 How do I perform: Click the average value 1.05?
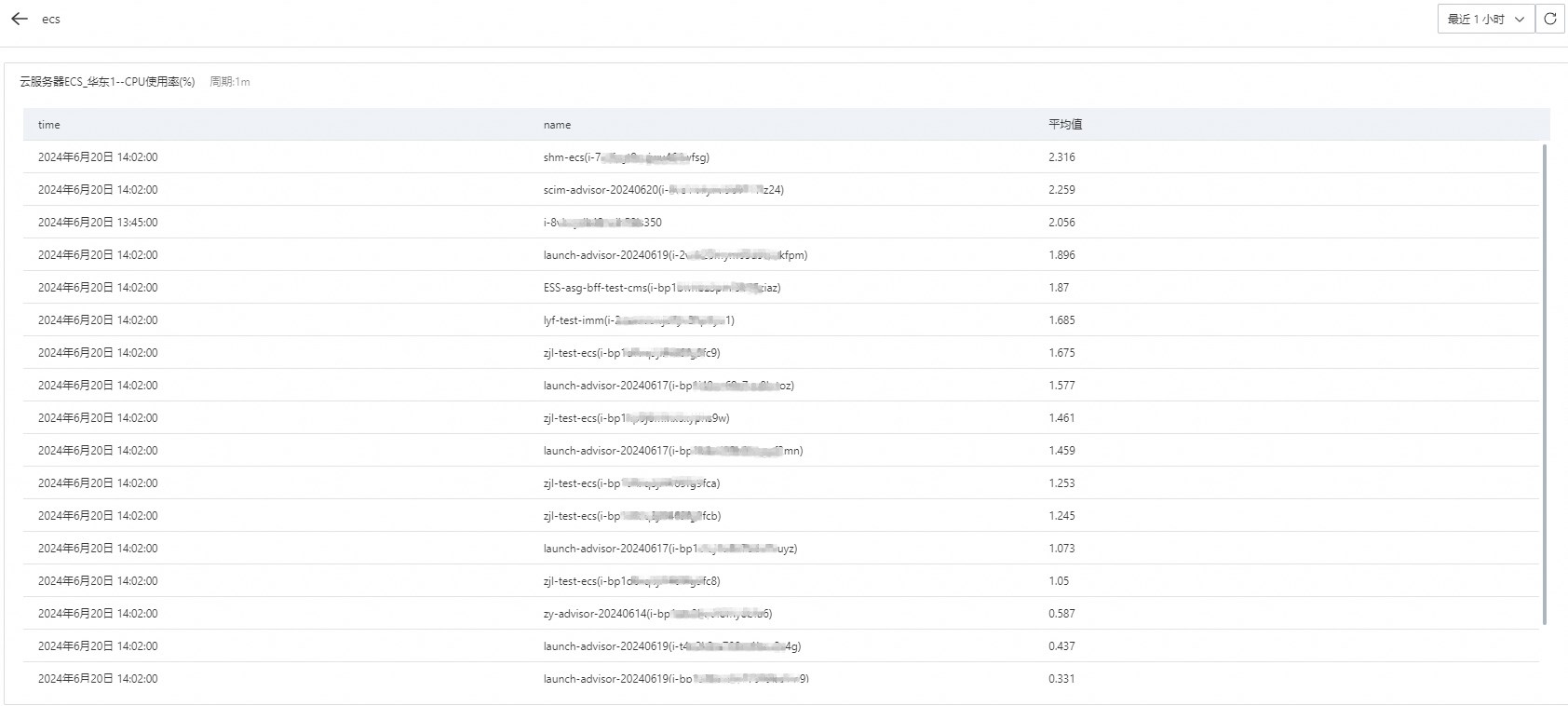[x=1059, y=581]
